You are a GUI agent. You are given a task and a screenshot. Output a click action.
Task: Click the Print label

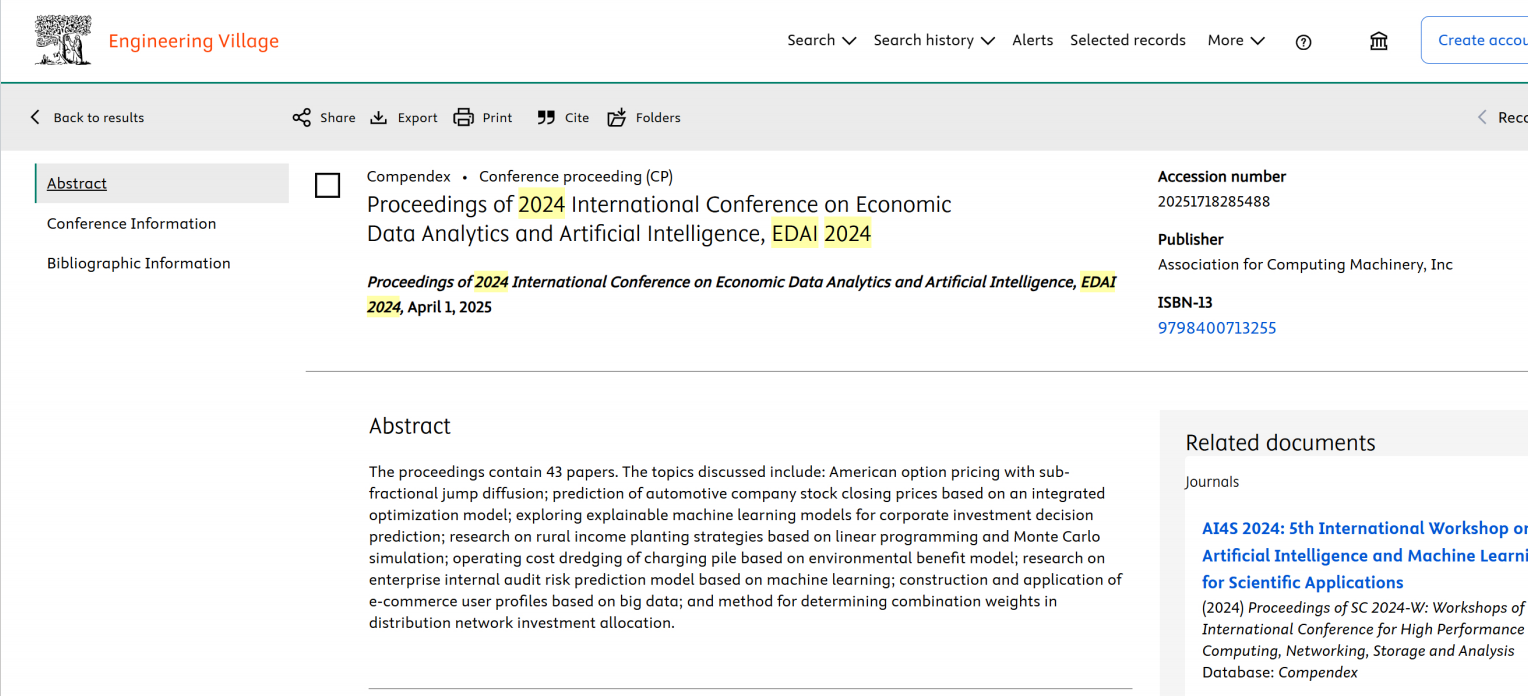[497, 118]
